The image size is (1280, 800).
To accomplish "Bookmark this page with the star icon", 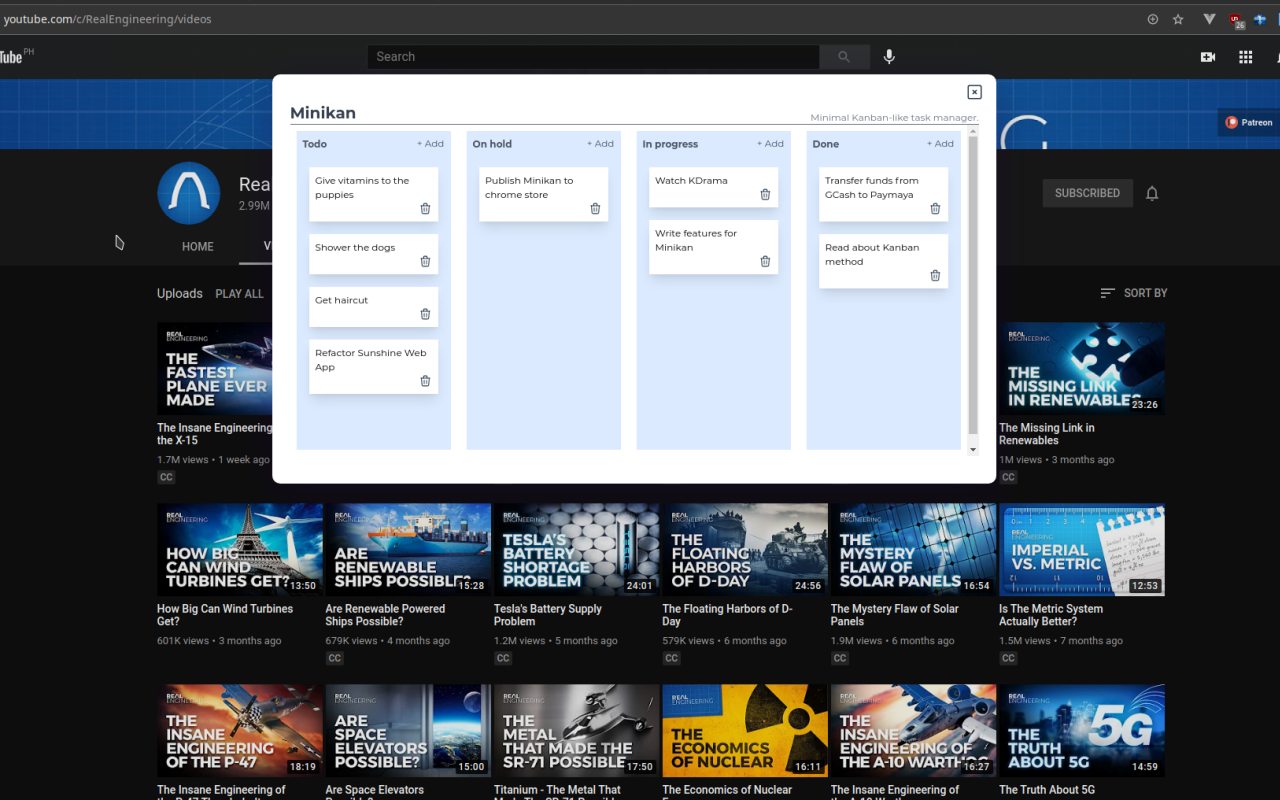I will [x=1178, y=19].
